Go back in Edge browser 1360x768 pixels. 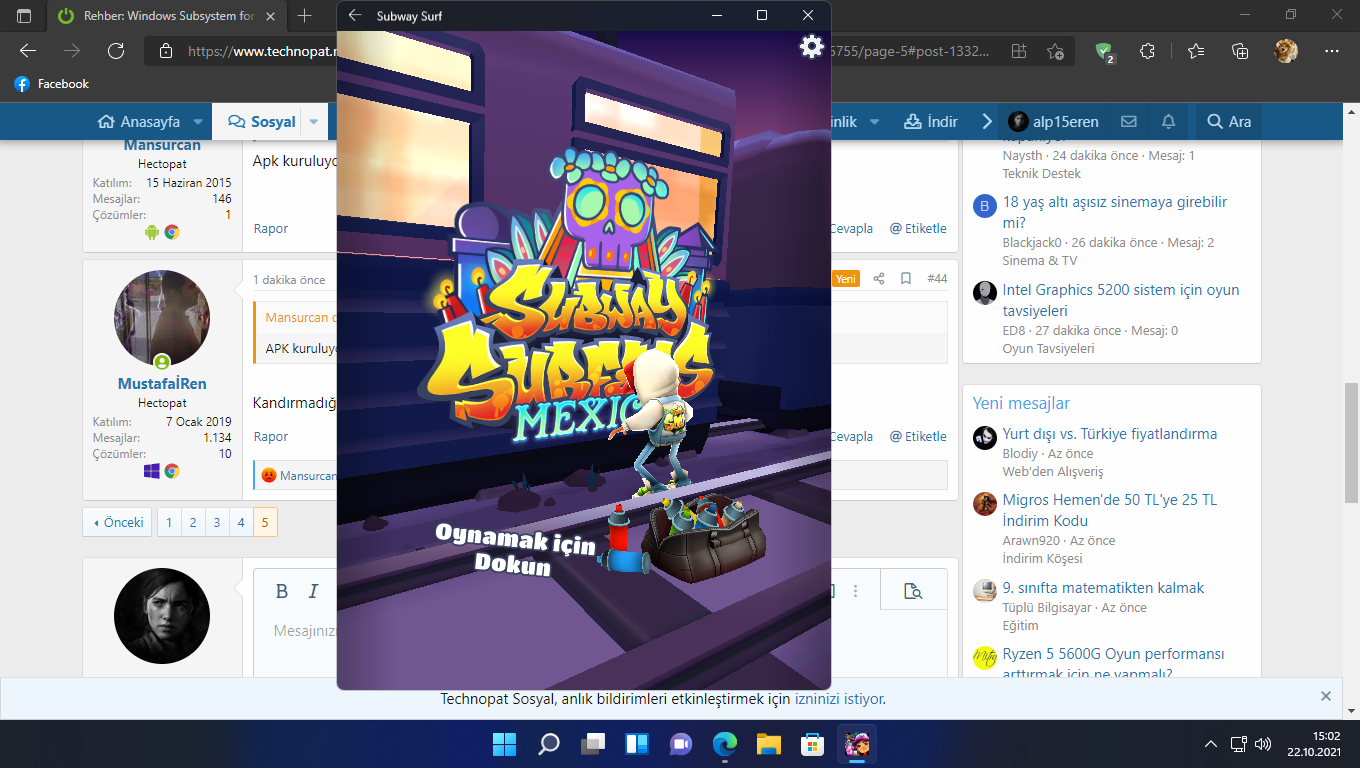[28, 51]
